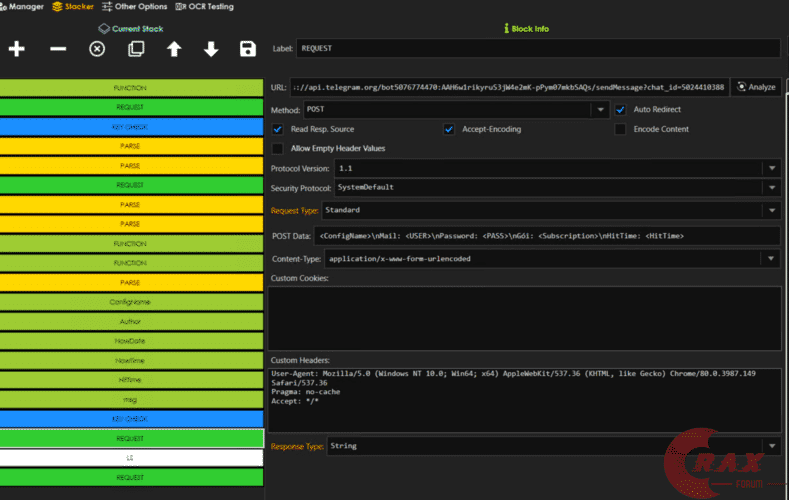The width and height of the screenshot is (789, 500).
Task: Toggle the Auto Redirect checkbox
Action: click(620, 110)
